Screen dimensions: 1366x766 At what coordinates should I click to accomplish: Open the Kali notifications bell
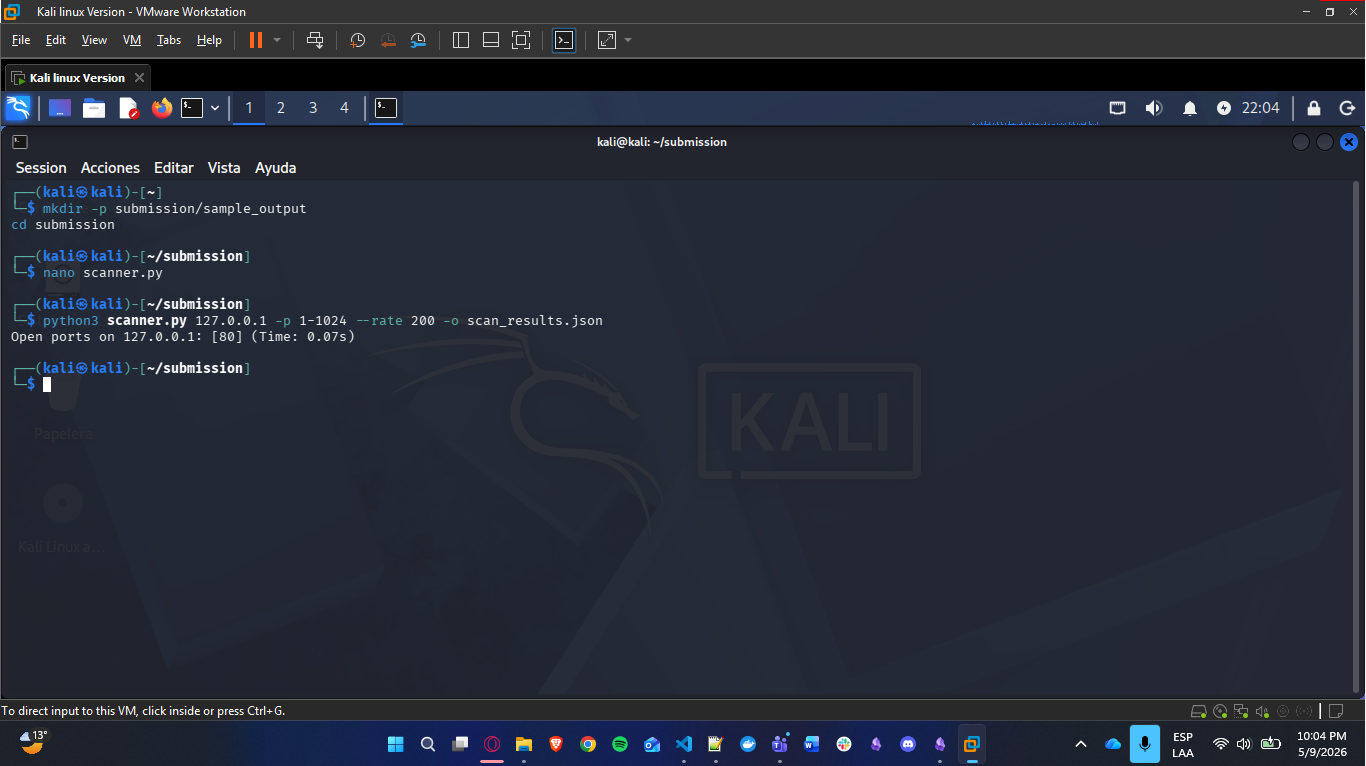click(x=1190, y=108)
